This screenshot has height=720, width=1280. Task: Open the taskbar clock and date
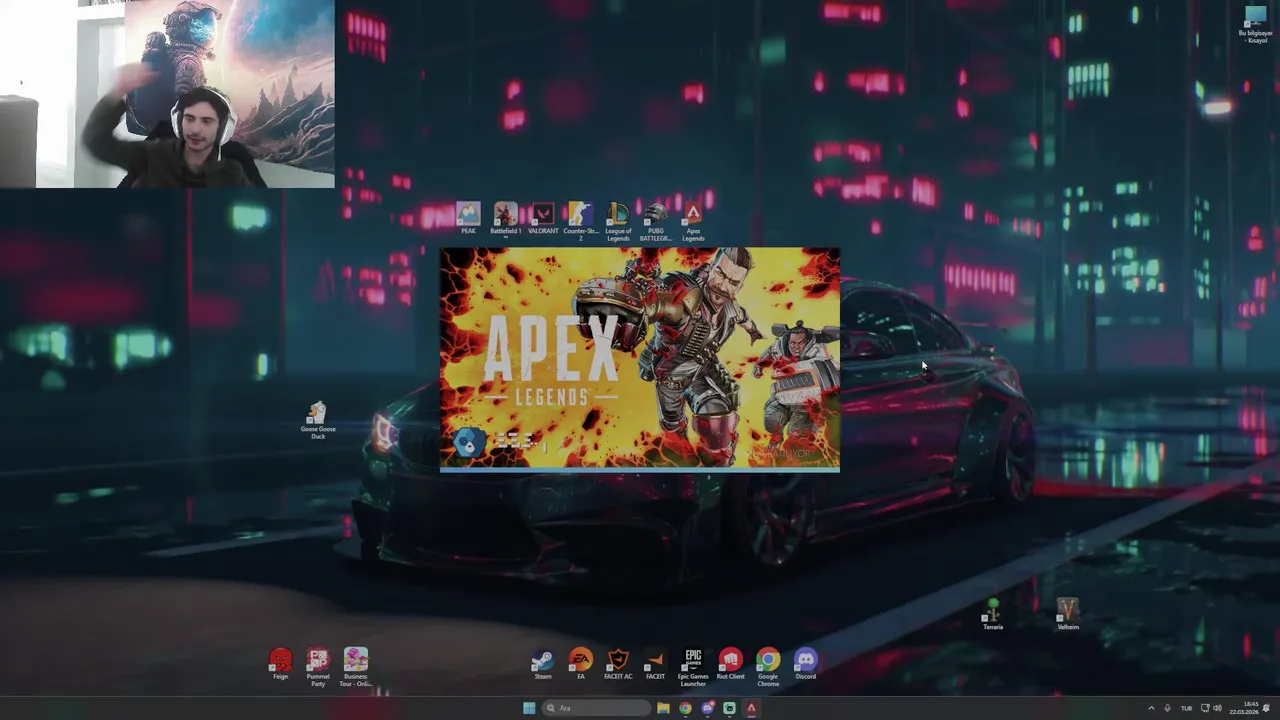click(1244, 708)
